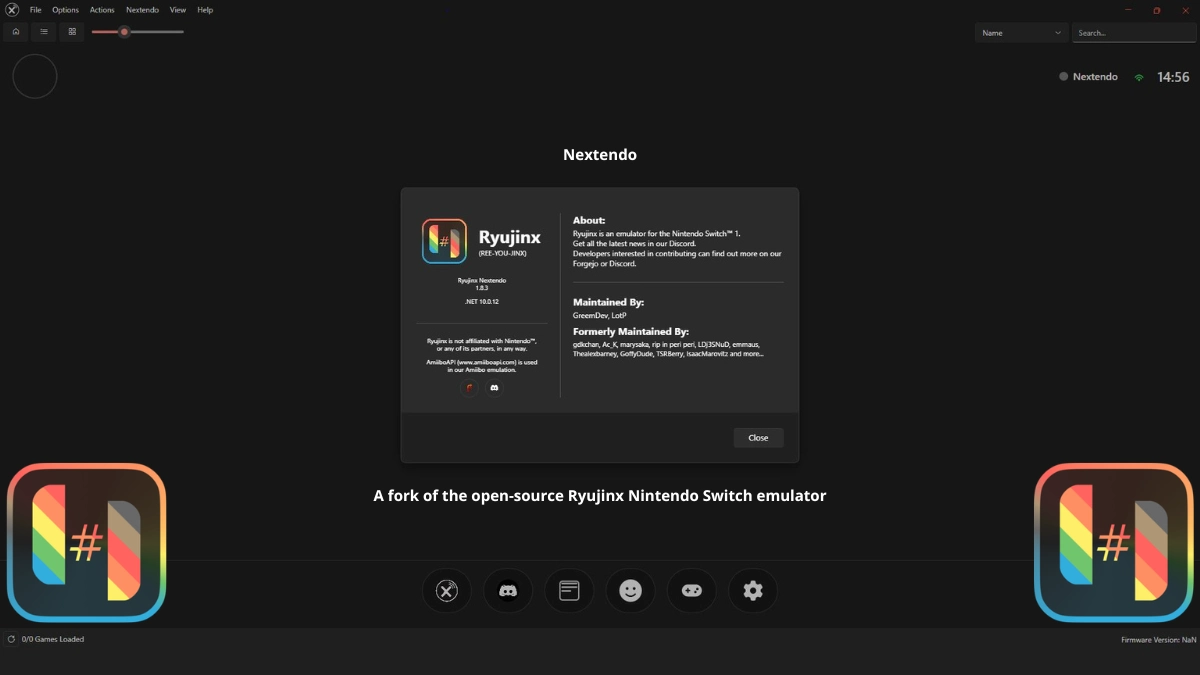Click the 'Formerly Maintained By:' heading
Screen dimensions: 1200x675
631,331
